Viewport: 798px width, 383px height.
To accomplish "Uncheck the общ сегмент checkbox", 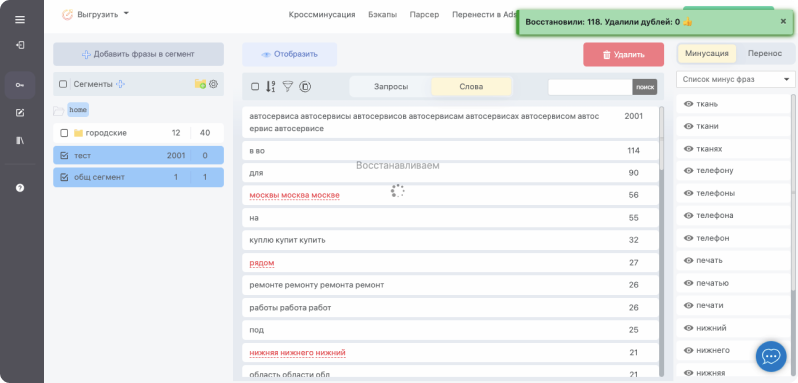I will [64, 177].
